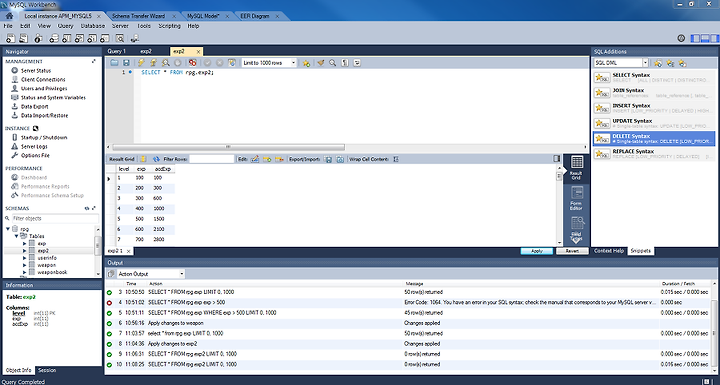Switch to the EER Diagram tab
Screen dimensions: 720x385
(255, 16)
